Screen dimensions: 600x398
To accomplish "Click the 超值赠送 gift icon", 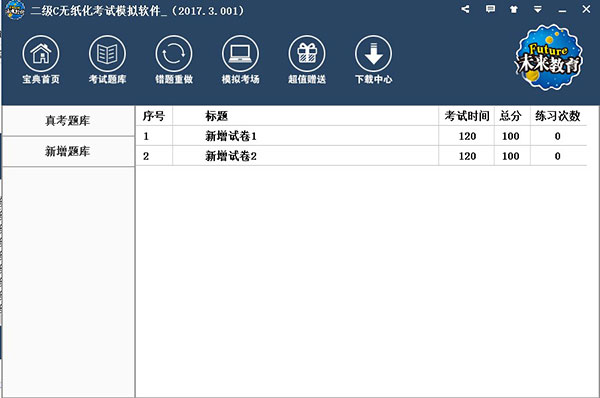I will pos(307,54).
